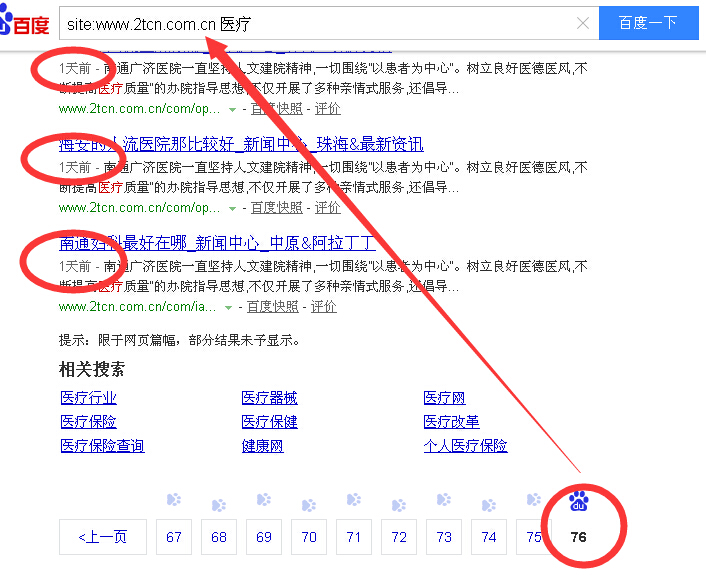Click the Baidu logo
This screenshot has height=584, width=706.
click(x=24, y=20)
